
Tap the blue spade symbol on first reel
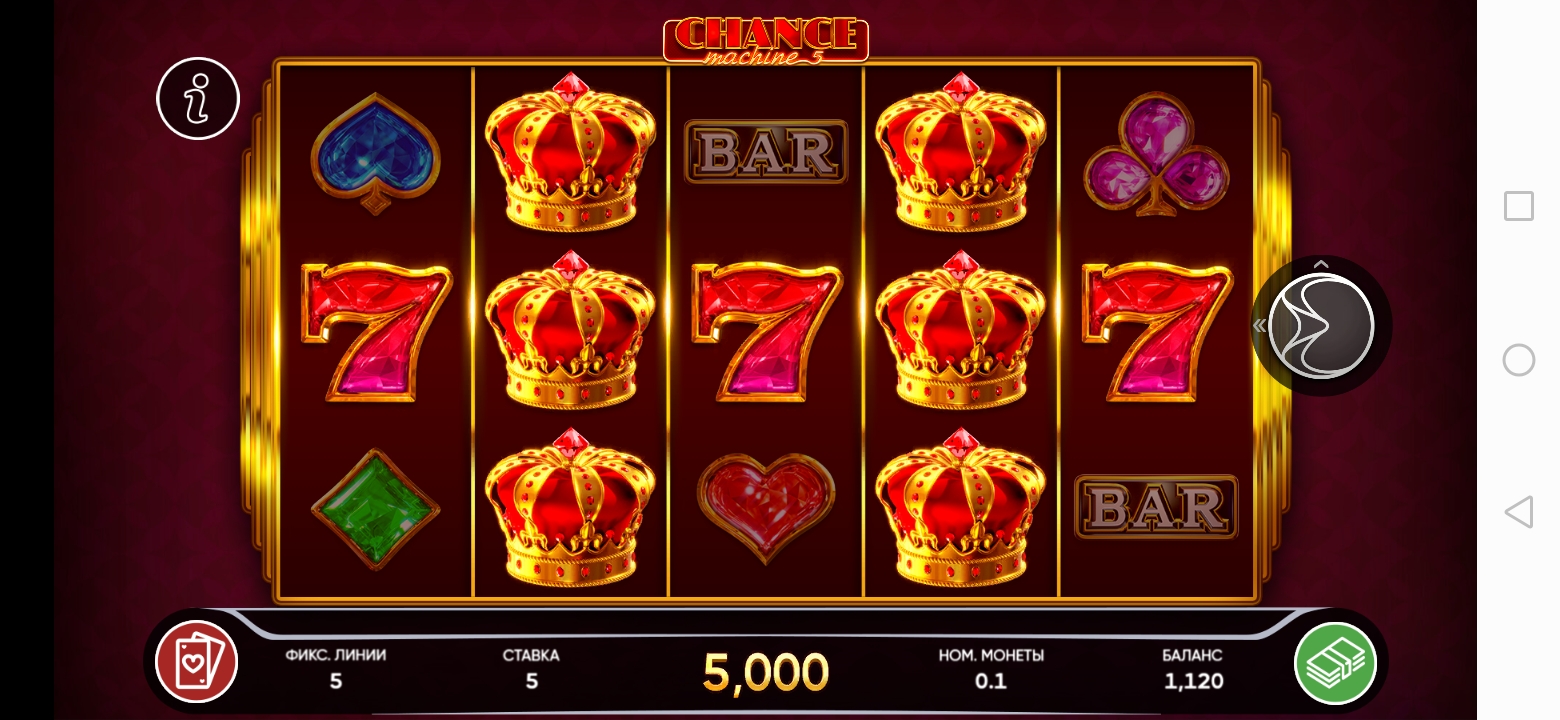coord(376,153)
